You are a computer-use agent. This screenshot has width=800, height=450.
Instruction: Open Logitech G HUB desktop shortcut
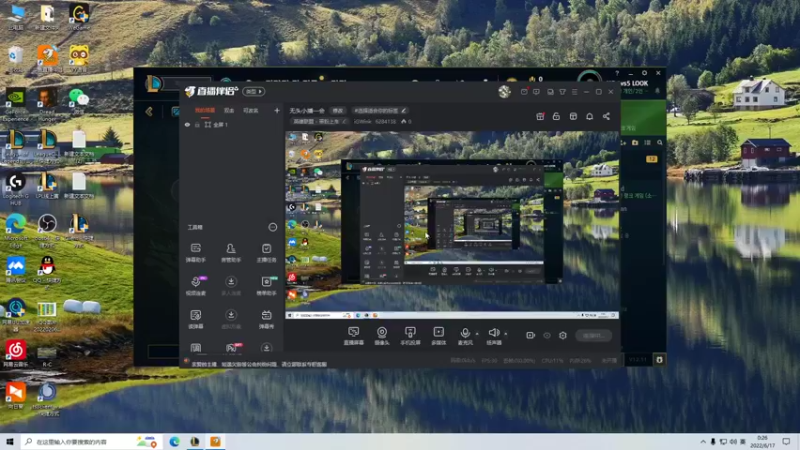click(x=15, y=189)
